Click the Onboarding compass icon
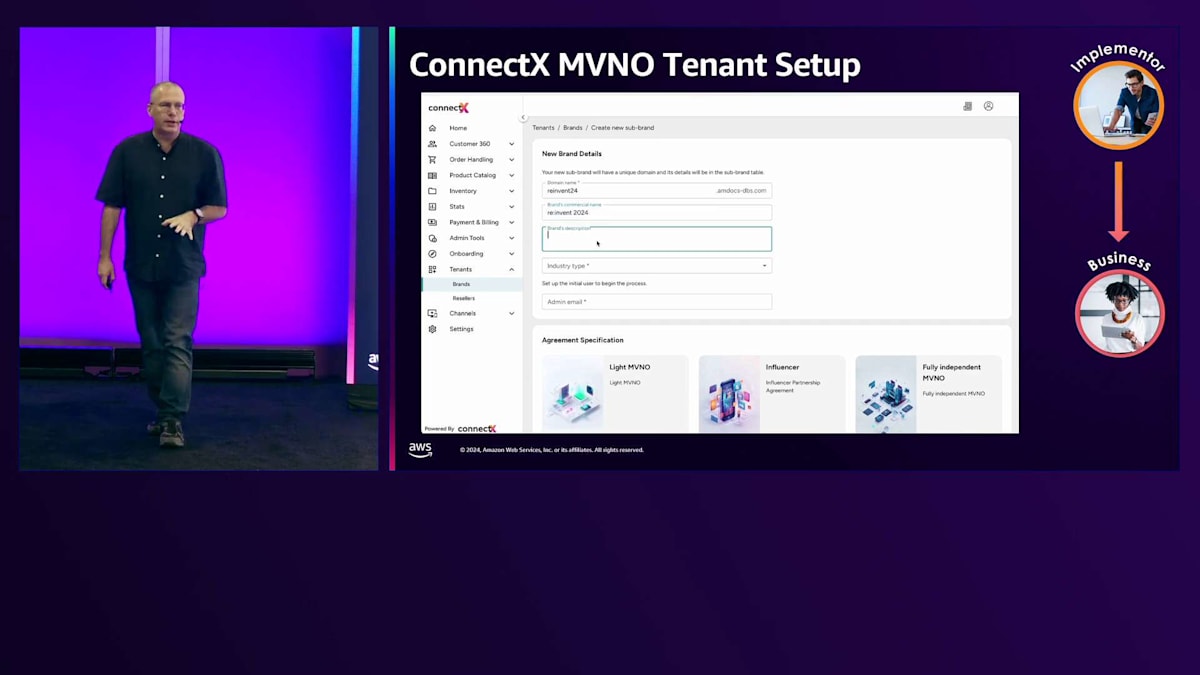Viewport: 1200px width, 675px height. point(432,253)
